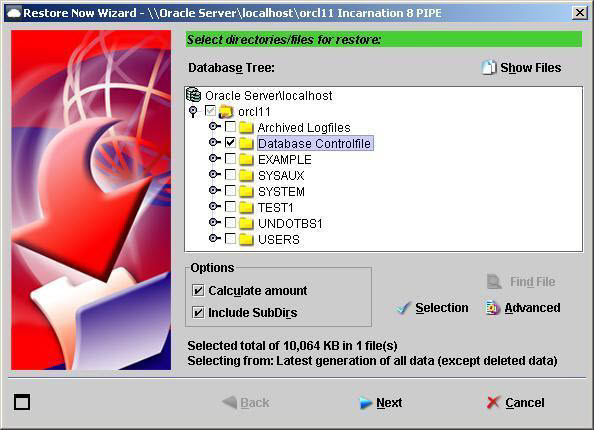
Task: Expand the SYSTEM tree node
Action: point(214,190)
